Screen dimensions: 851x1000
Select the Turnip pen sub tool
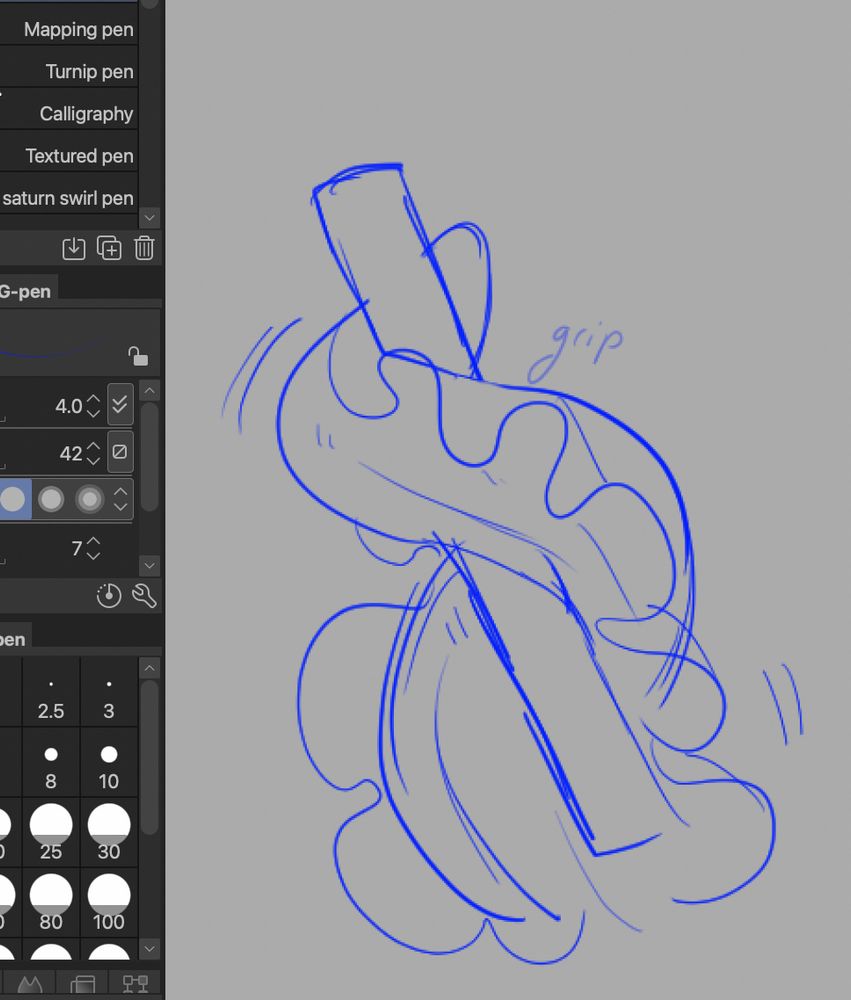pyautogui.click(x=69, y=71)
